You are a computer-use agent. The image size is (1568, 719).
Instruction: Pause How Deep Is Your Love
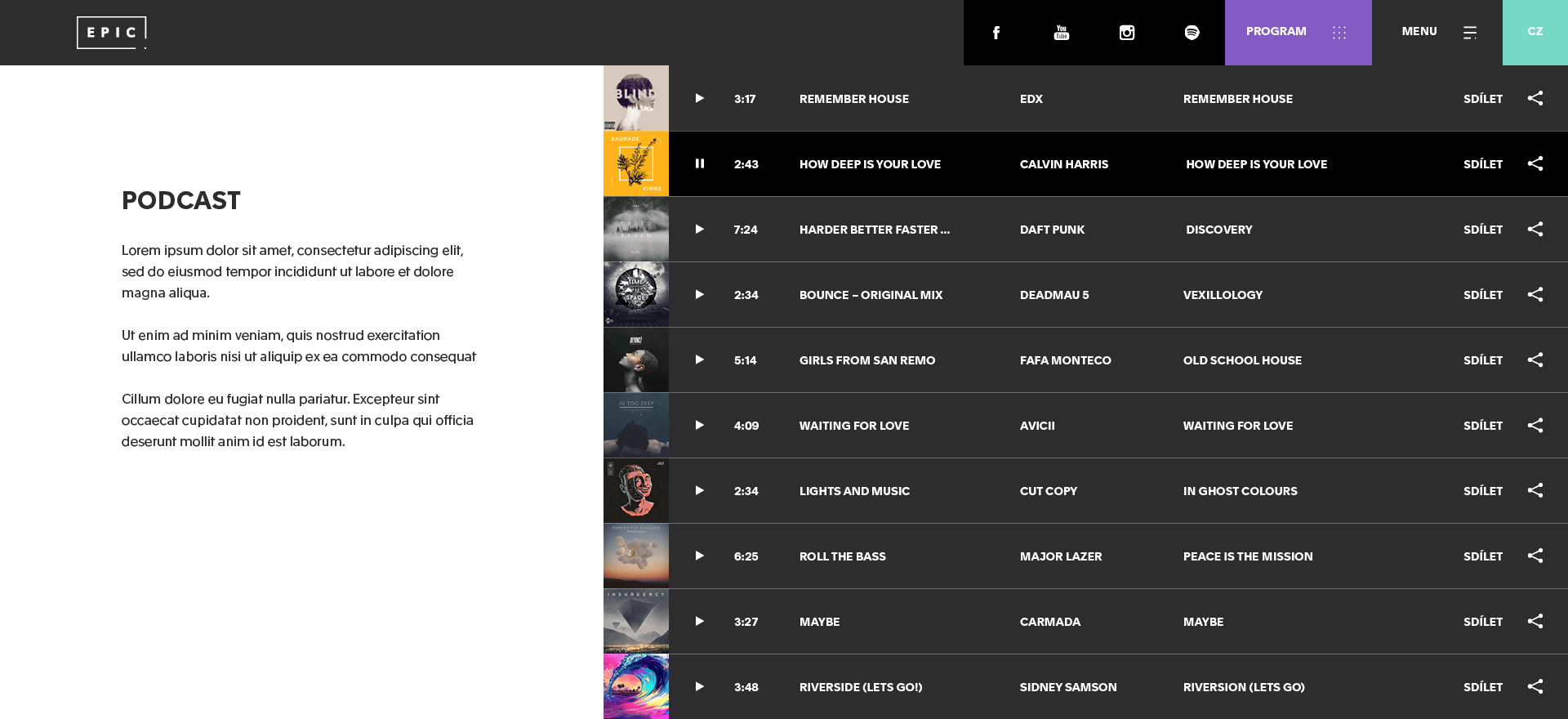(x=699, y=163)
